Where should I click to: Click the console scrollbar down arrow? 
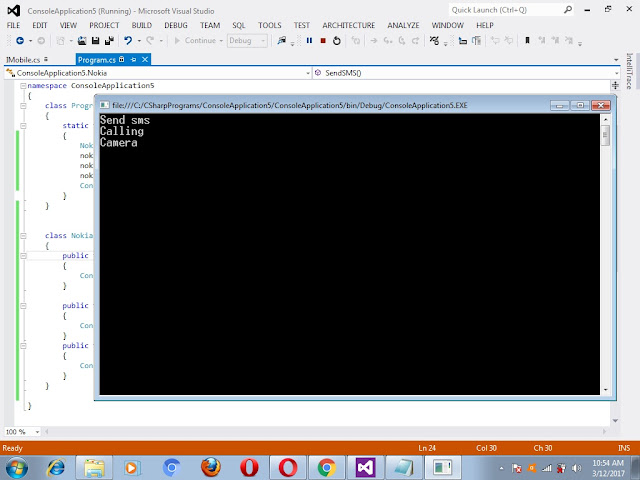[x=606, y=390]
